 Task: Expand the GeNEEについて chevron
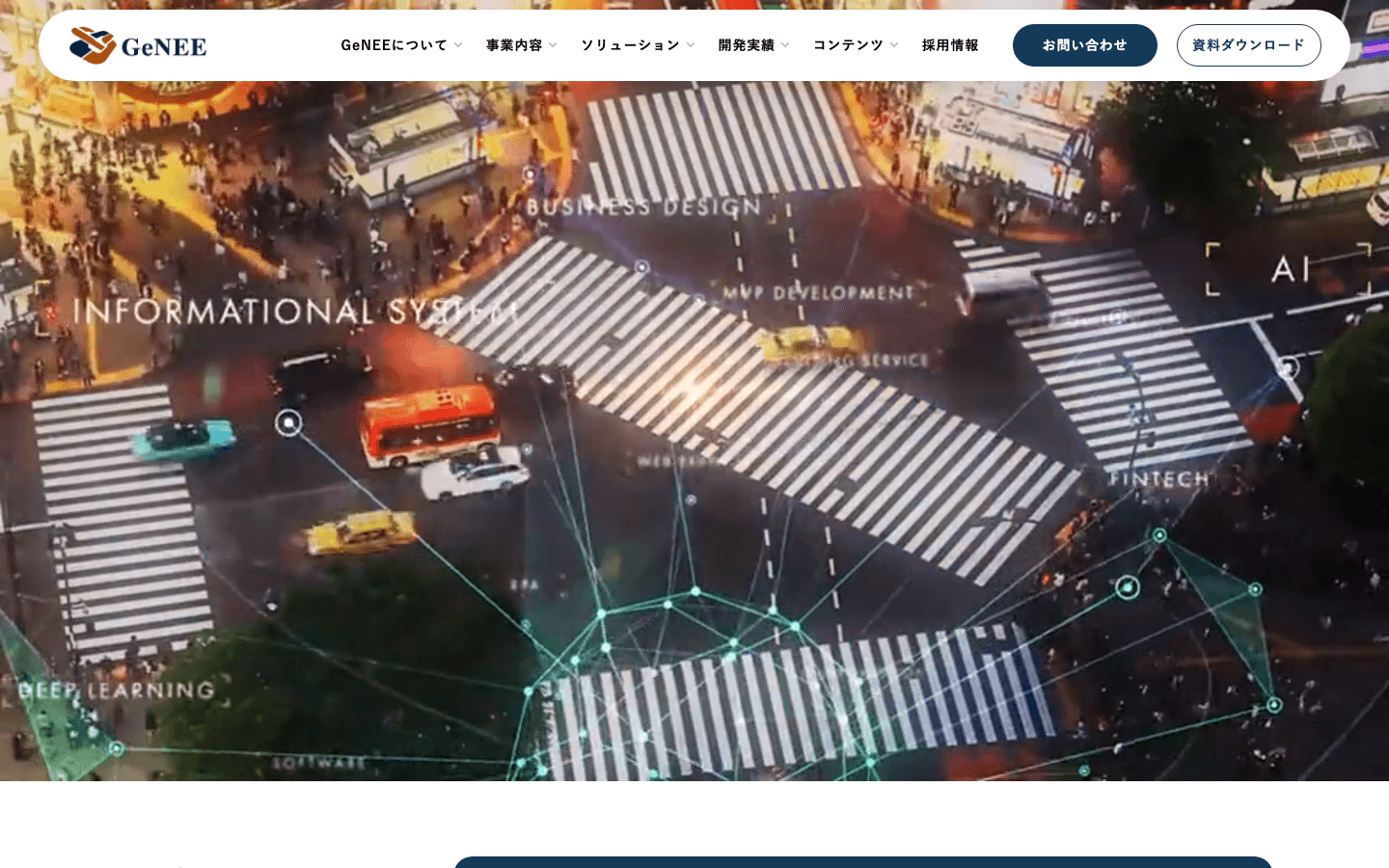458,45
